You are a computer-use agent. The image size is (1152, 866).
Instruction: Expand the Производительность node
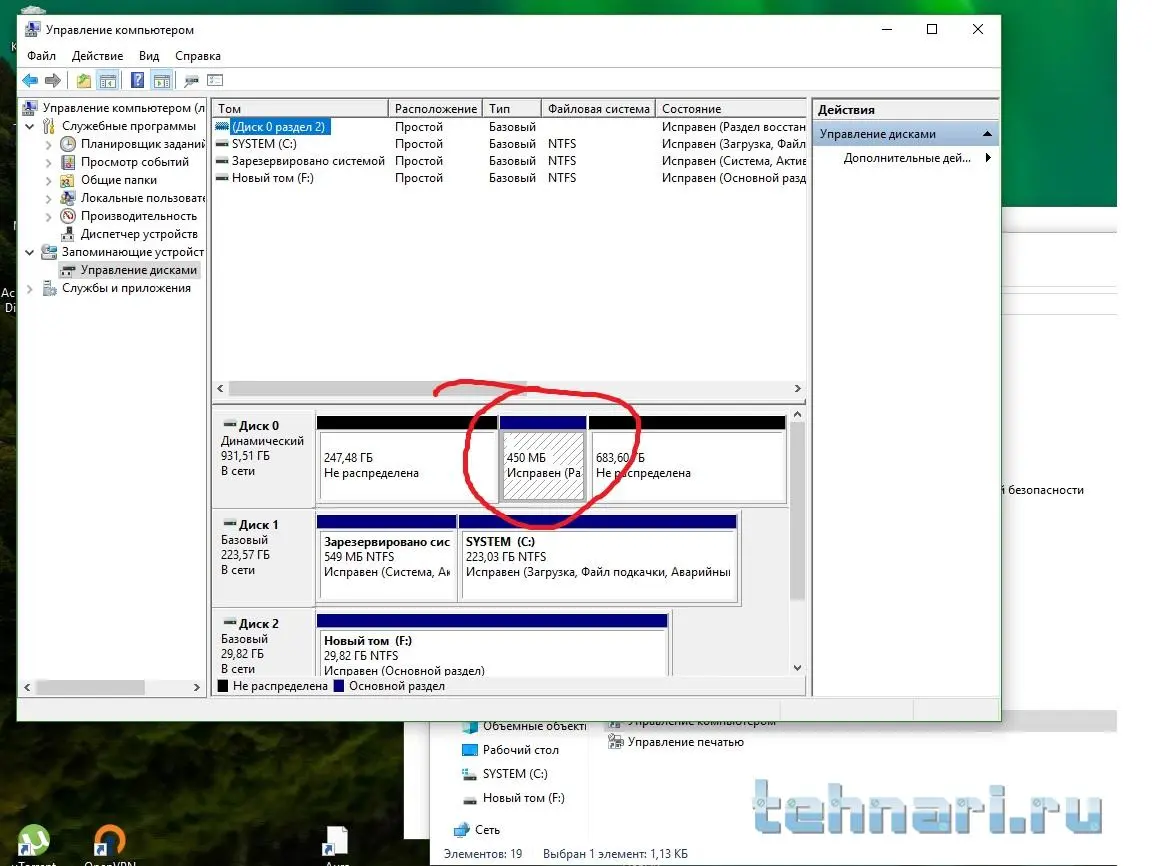tap(48, 217)
